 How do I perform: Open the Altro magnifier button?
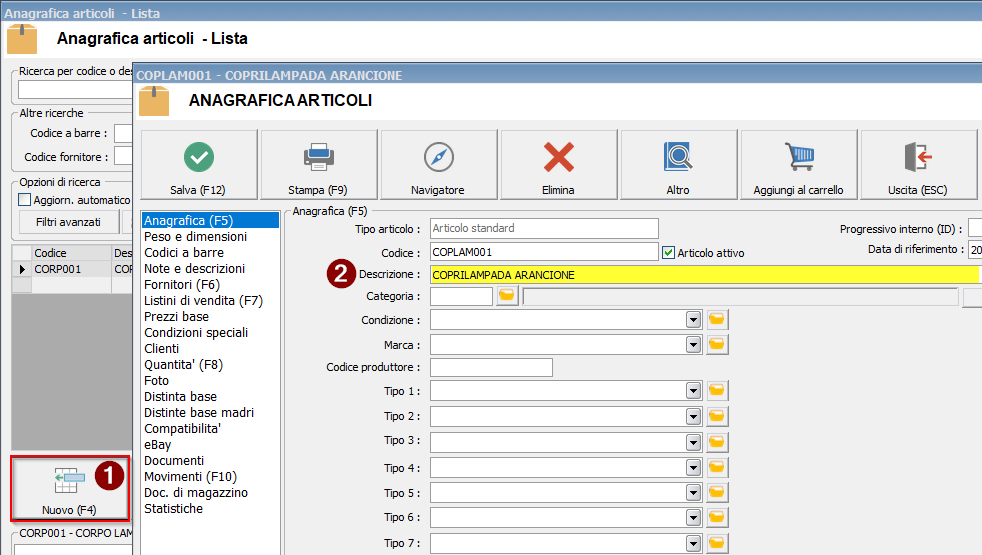[x=678, y=166]
